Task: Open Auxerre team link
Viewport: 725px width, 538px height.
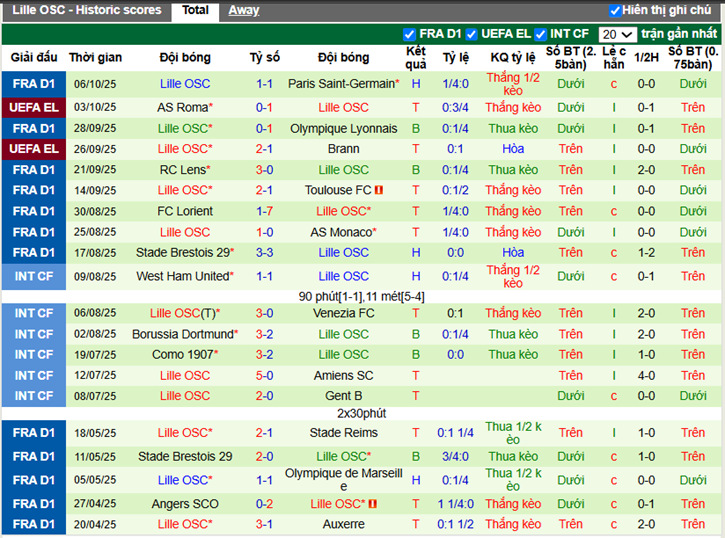Action: (344, 524)
